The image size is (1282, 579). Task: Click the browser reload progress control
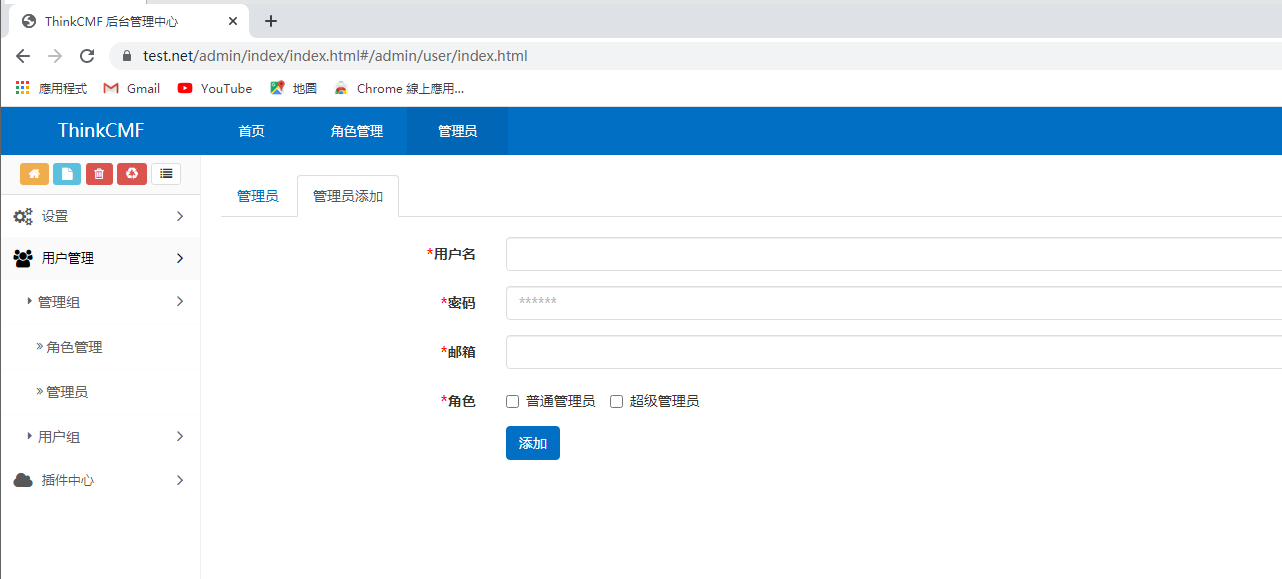86,55
